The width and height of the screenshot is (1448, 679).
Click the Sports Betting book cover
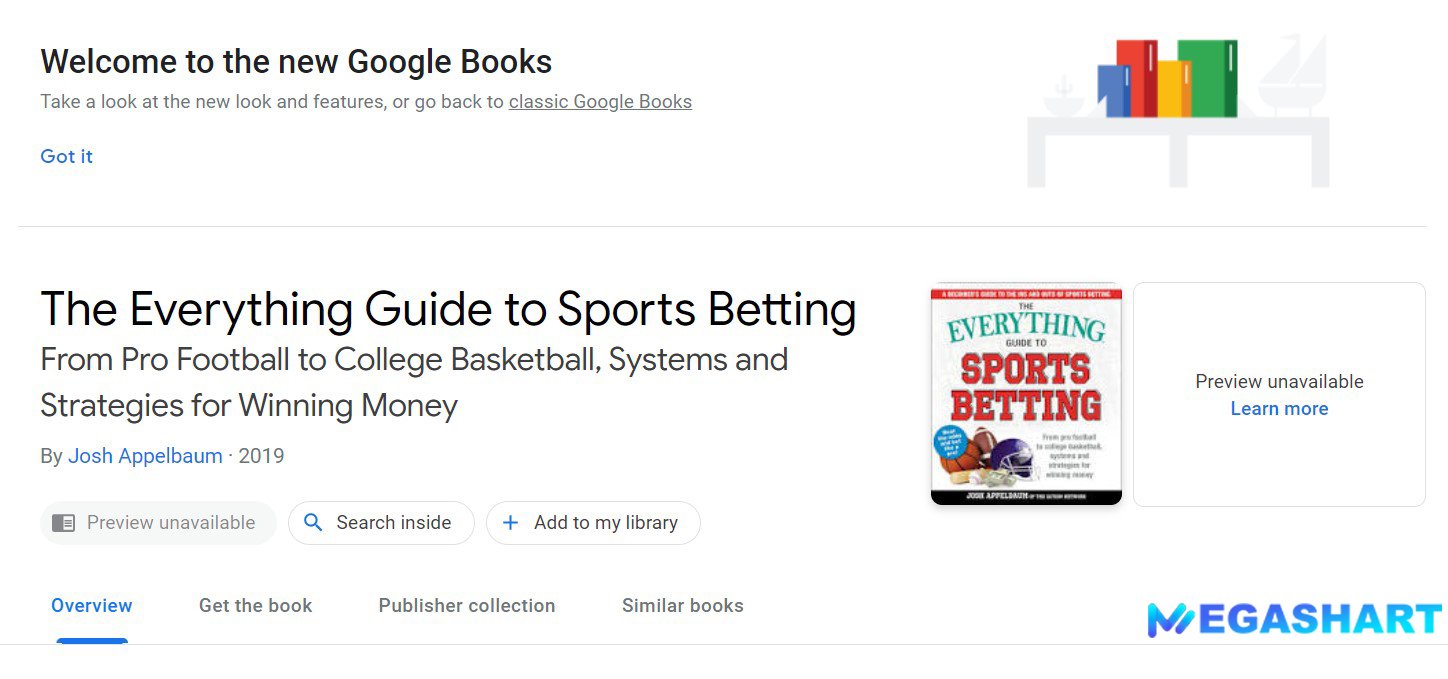pos(1025,394)
